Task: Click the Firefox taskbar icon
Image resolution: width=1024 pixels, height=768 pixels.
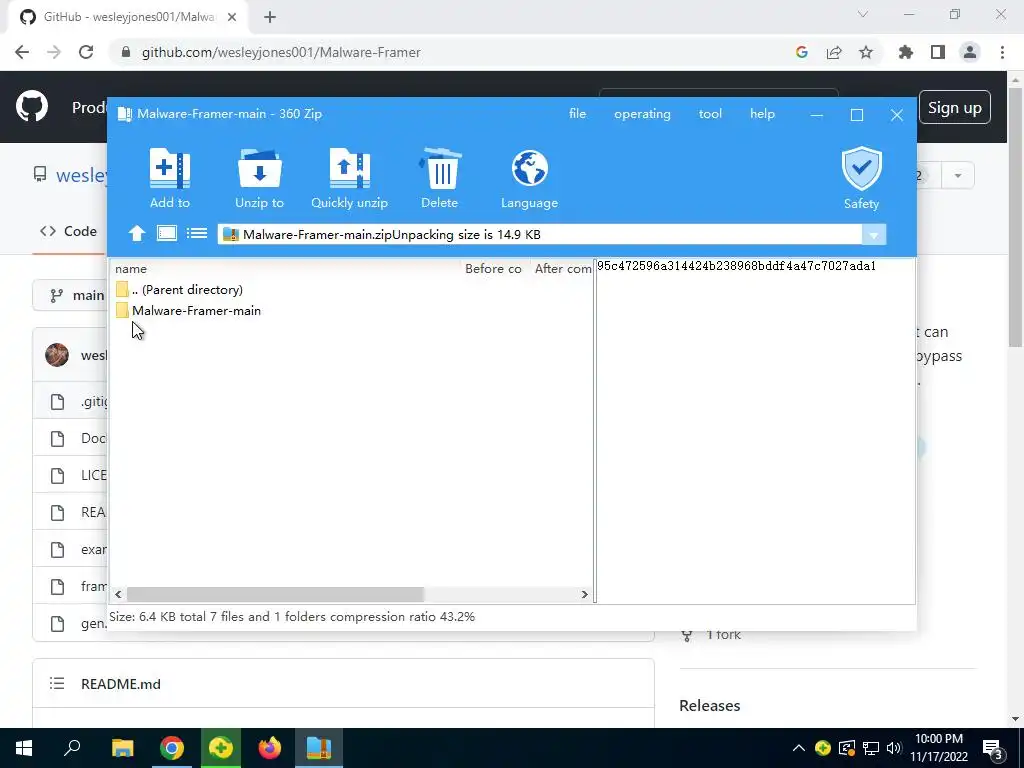Action: pos(270,748)
